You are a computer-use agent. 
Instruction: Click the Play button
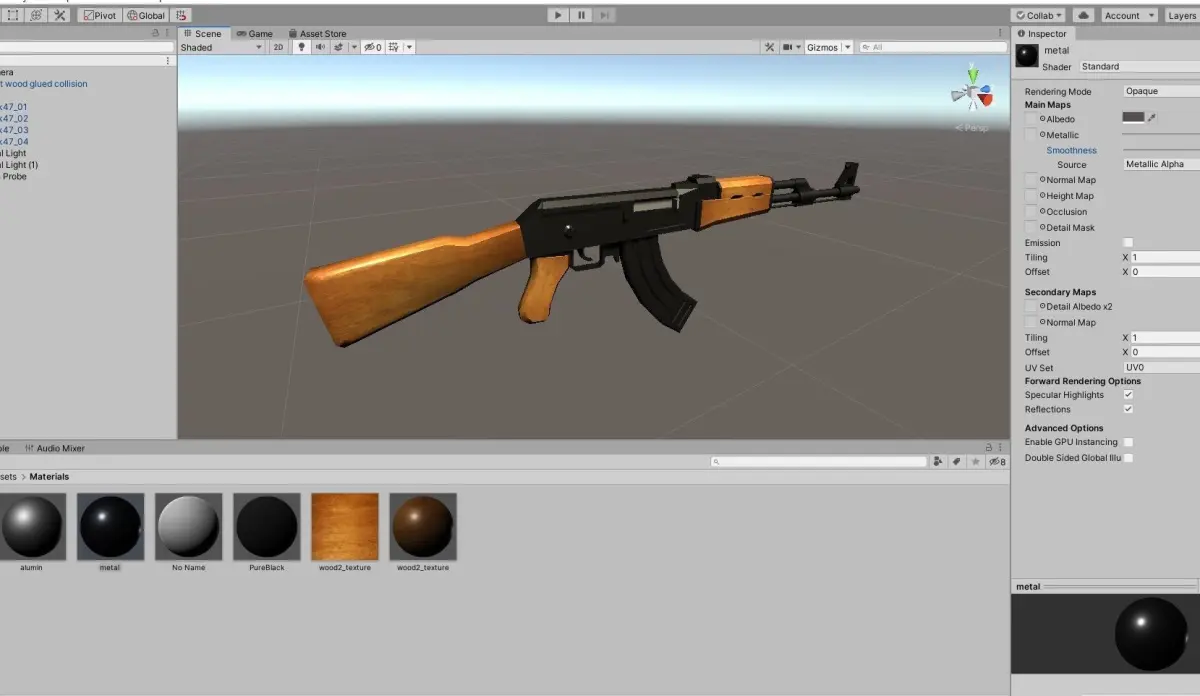click(x=558, y=15)
